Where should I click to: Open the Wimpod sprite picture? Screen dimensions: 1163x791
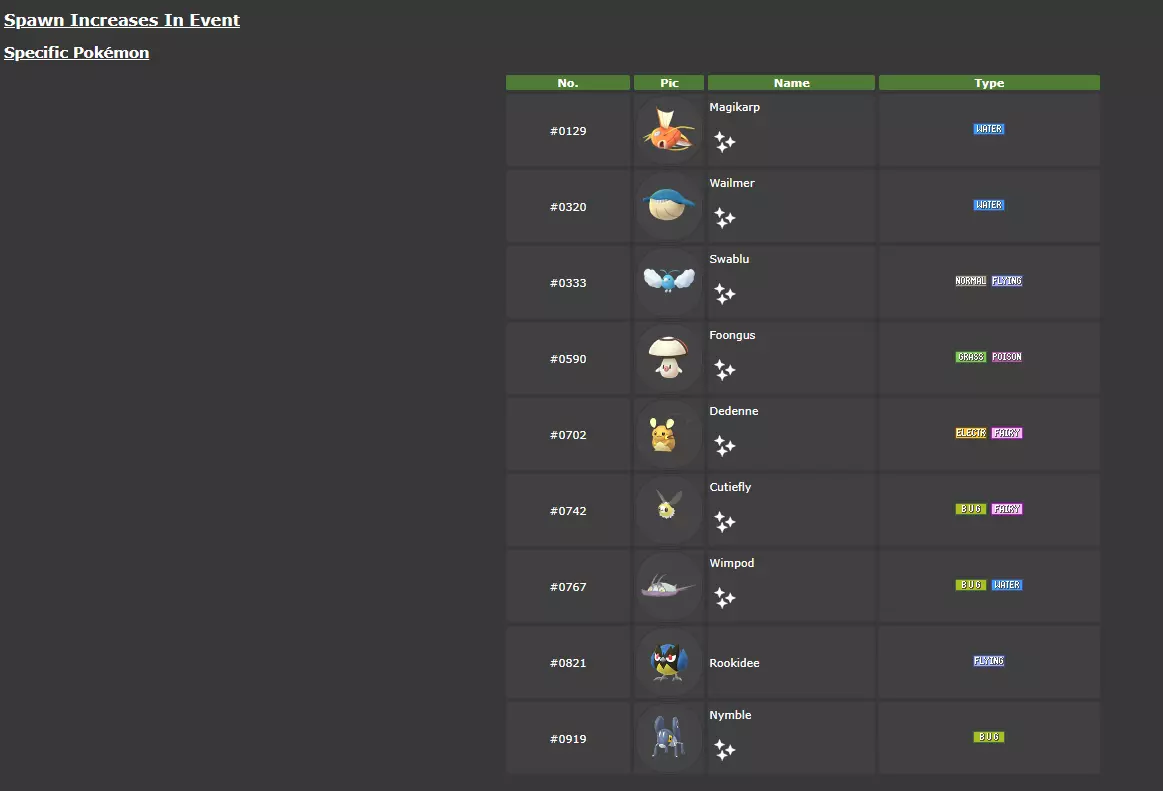click(669, 587)
